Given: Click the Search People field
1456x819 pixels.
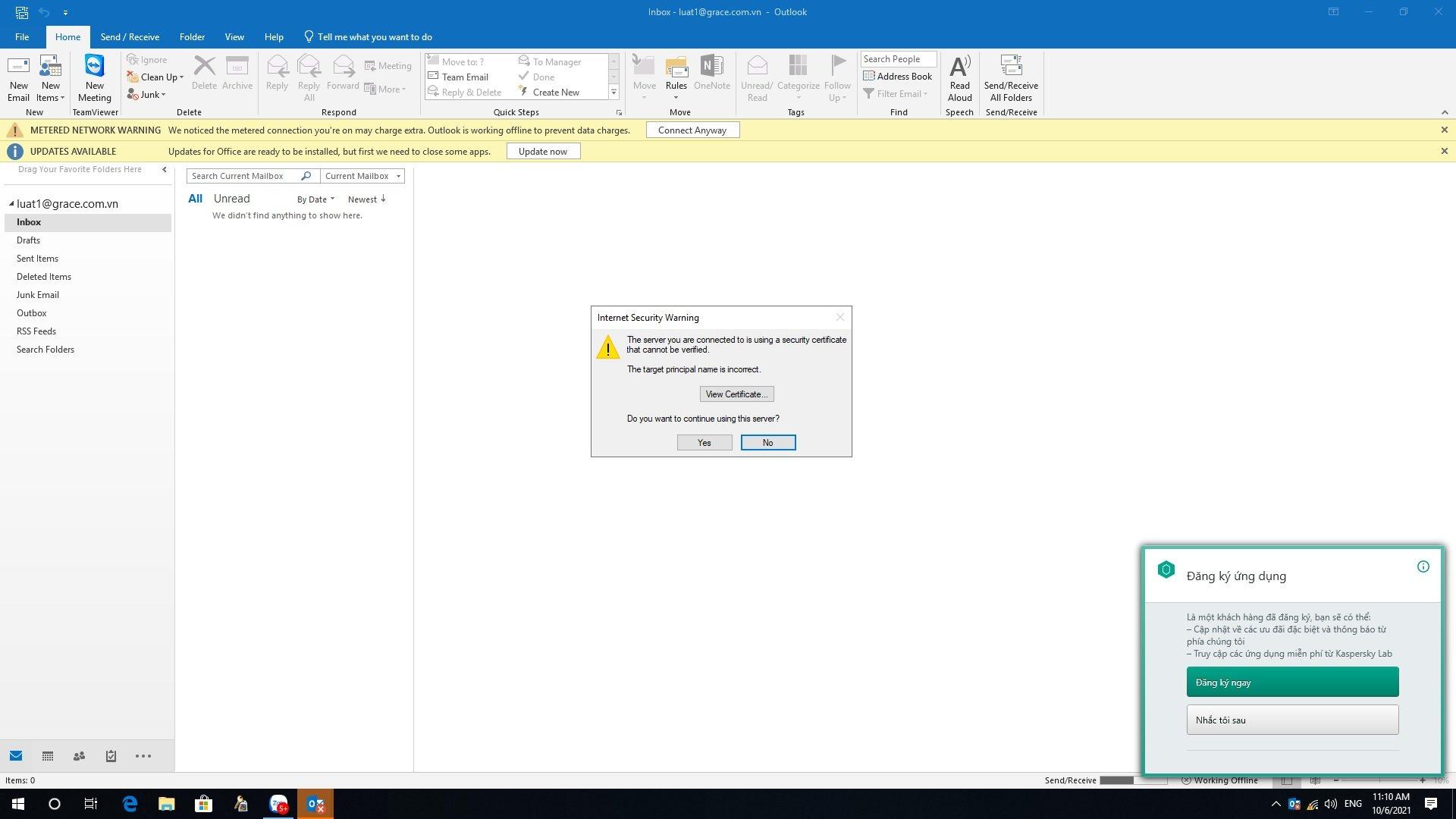Looking at the screenshot, I should coord(899,59).
